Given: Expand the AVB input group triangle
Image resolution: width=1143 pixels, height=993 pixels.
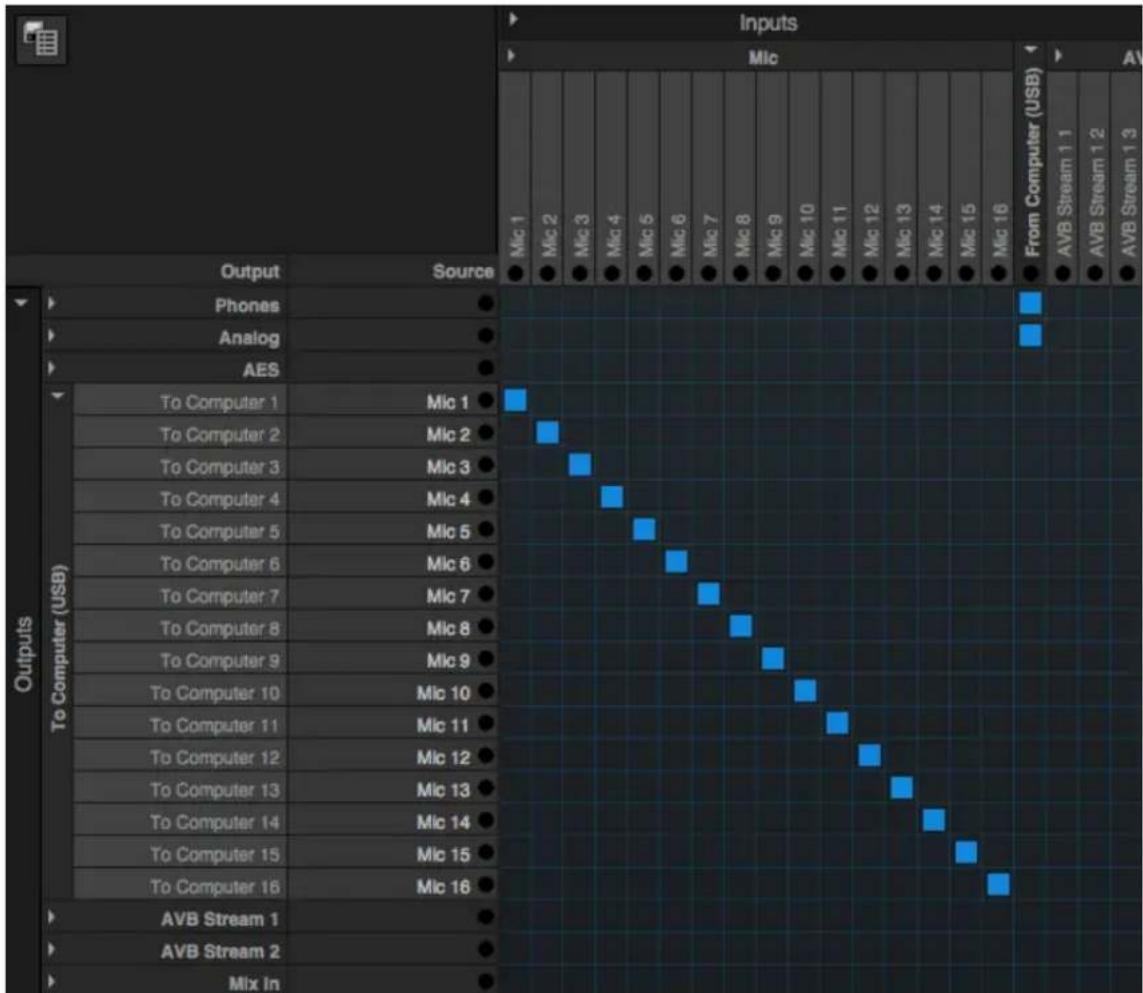Looking at the screenshot, I should [x=1058, y=55].
